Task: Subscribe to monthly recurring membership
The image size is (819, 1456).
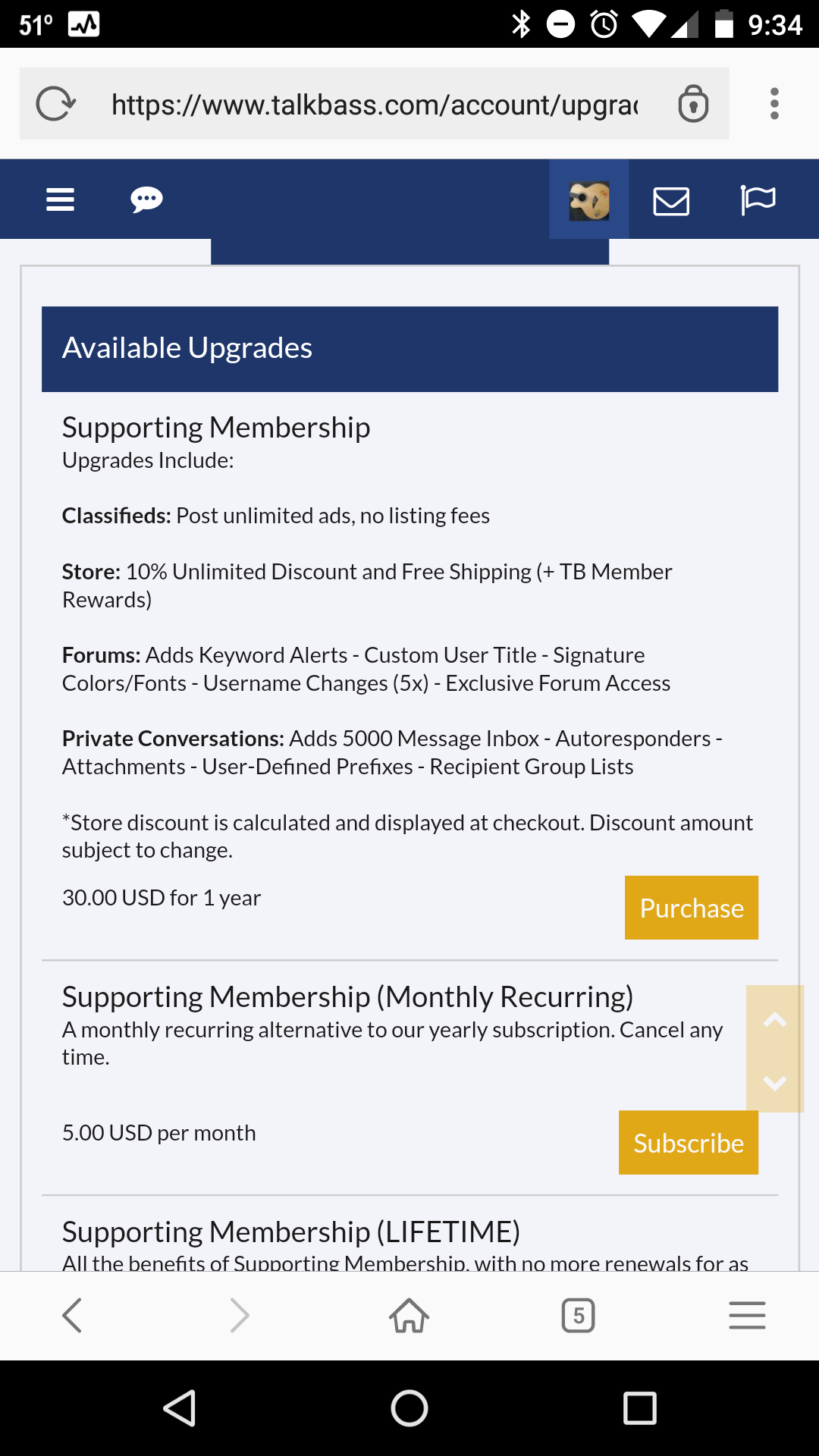Action: 689,1143
